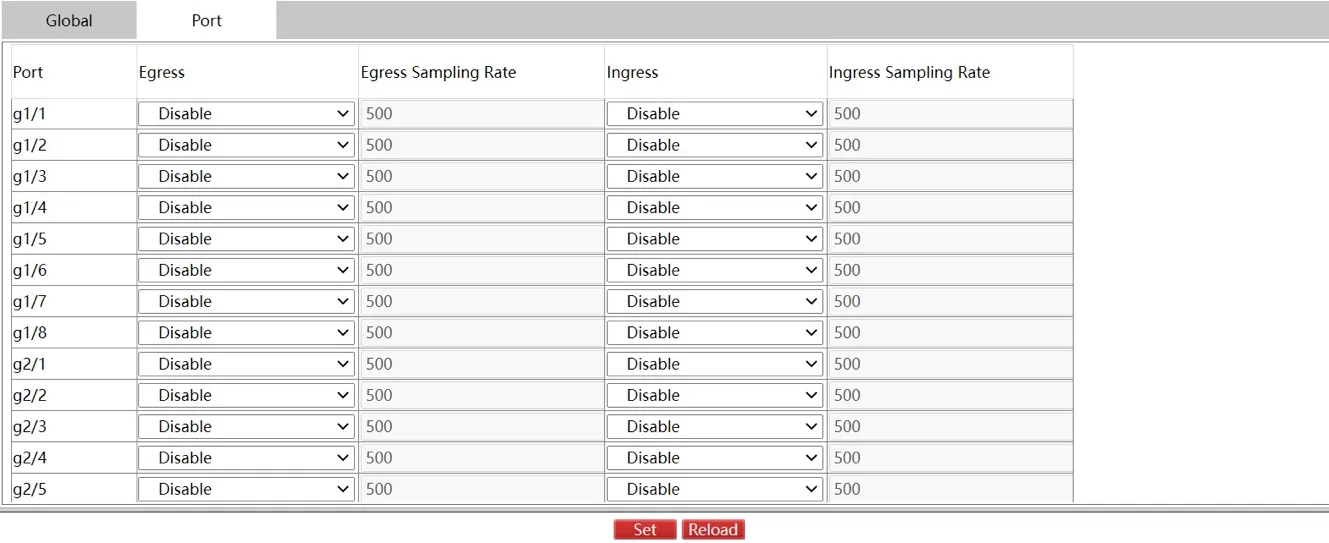Open the Egress dropdown for port g1/4
This screenshot has height=543, width=1329.
pyautogui.click(x=247, y=208)
